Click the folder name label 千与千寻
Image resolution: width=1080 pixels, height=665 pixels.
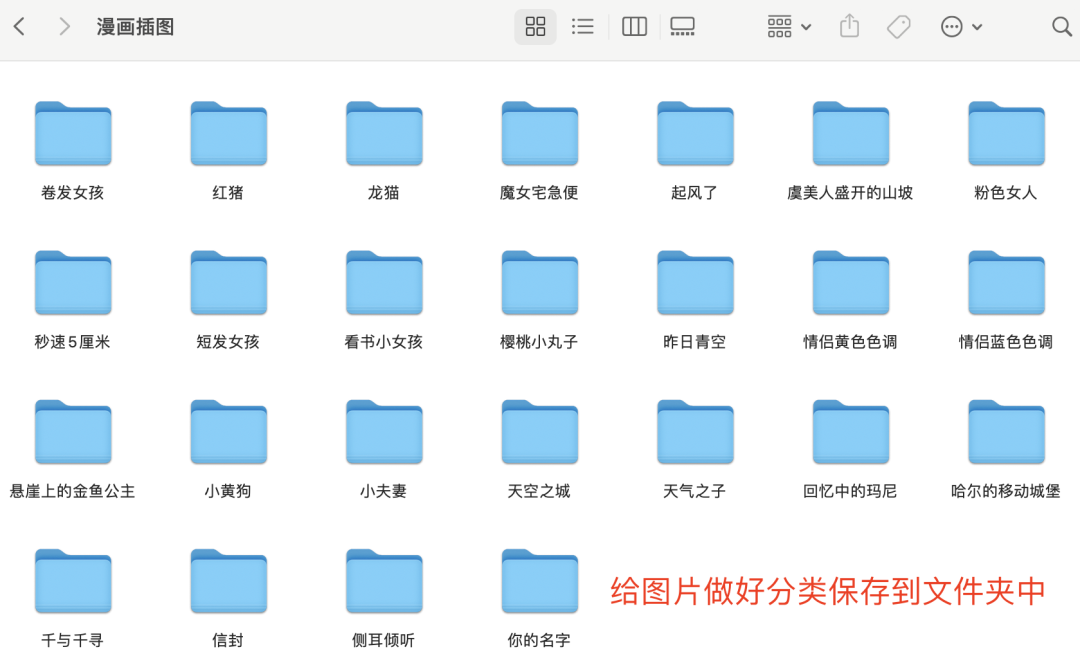(x=72, y=640)
